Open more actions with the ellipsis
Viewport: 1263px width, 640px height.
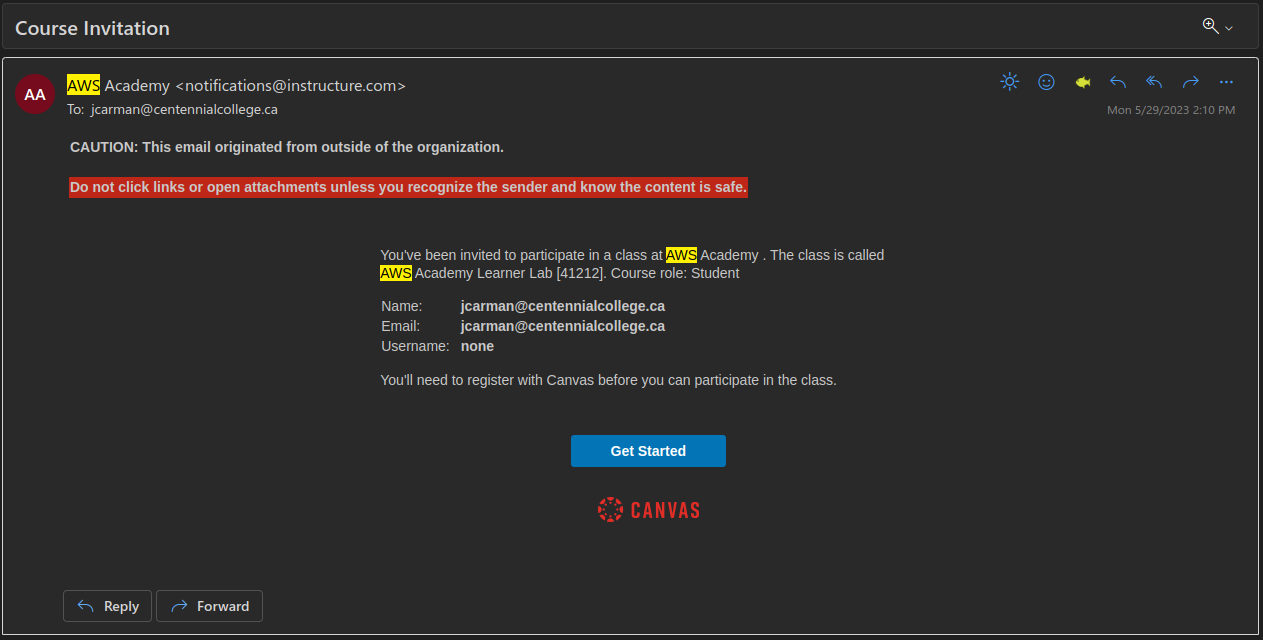point(1226,82)
